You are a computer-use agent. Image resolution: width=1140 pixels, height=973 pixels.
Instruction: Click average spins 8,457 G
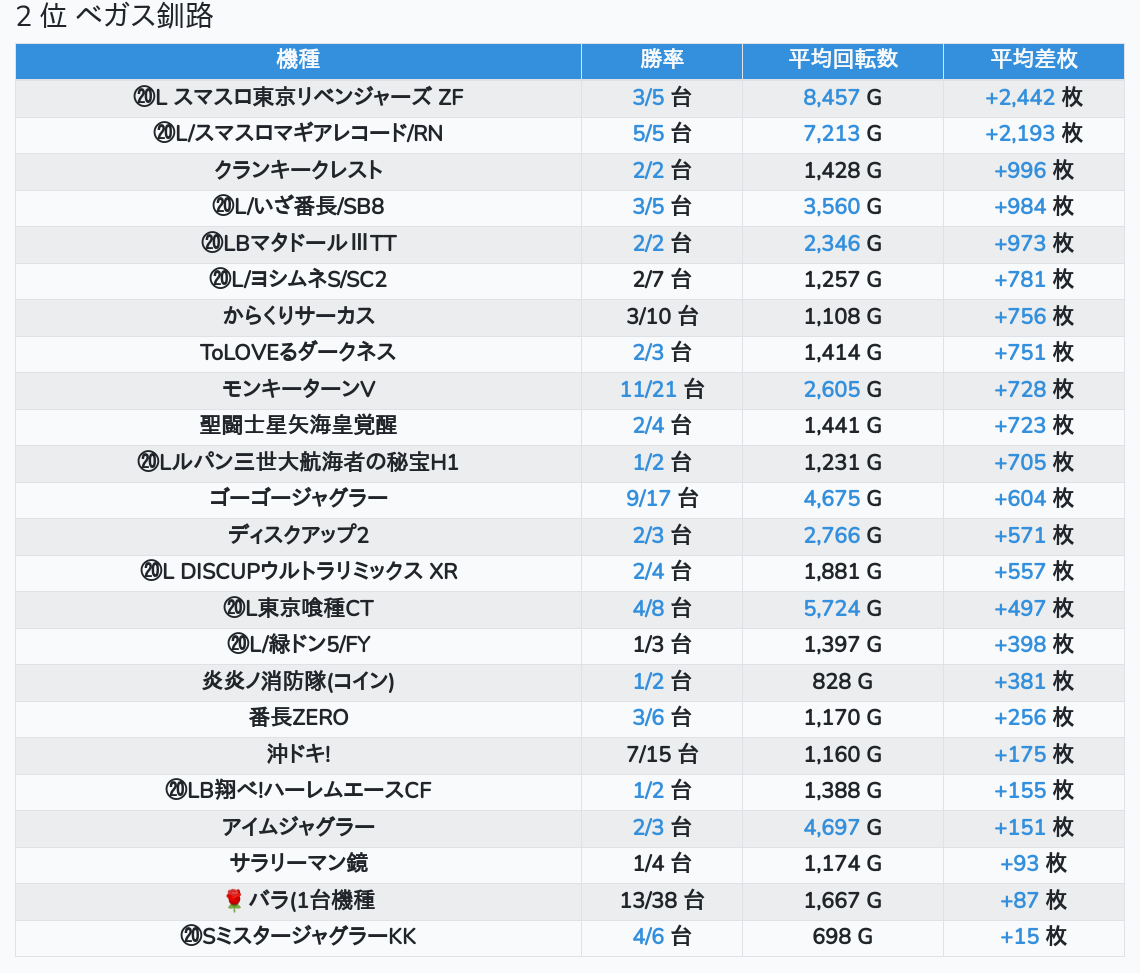coord(843,97)
